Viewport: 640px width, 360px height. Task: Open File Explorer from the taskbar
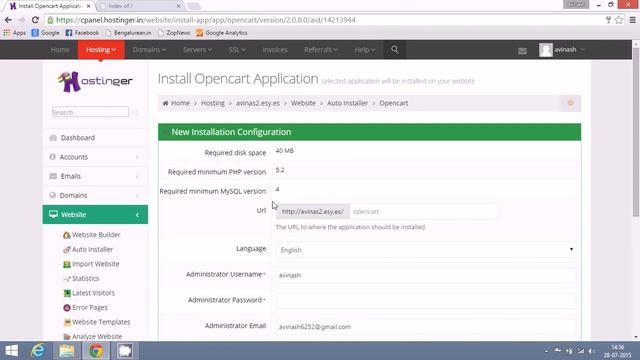click(x=67, y=351)
